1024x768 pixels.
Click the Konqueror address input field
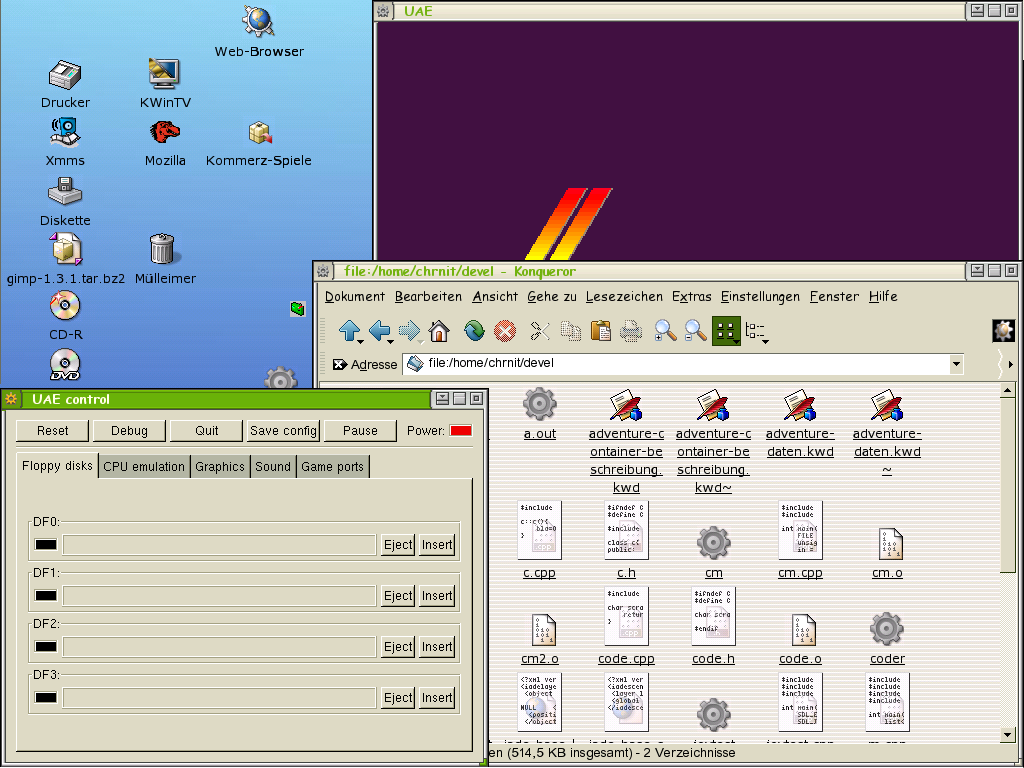683,364
